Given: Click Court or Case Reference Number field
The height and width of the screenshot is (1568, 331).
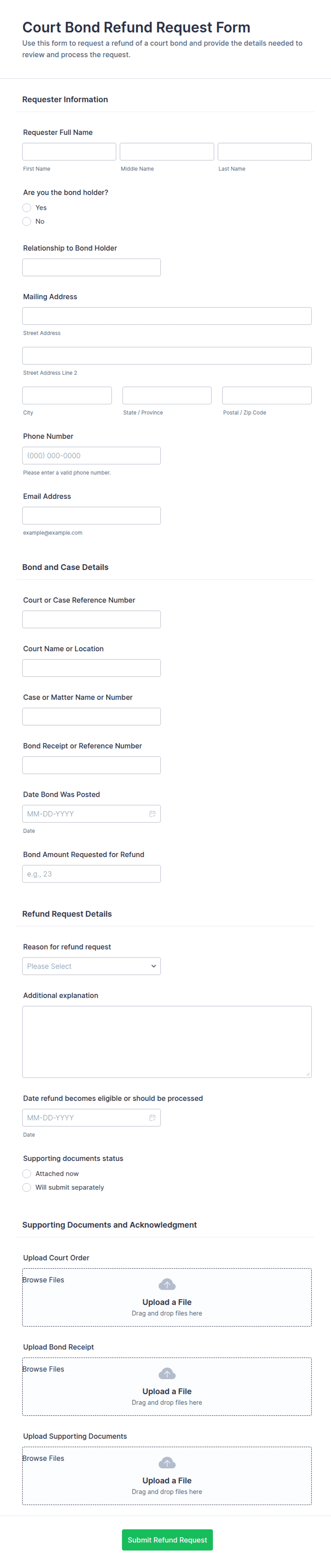Looking at the screenshot, I should click(91, 620).
